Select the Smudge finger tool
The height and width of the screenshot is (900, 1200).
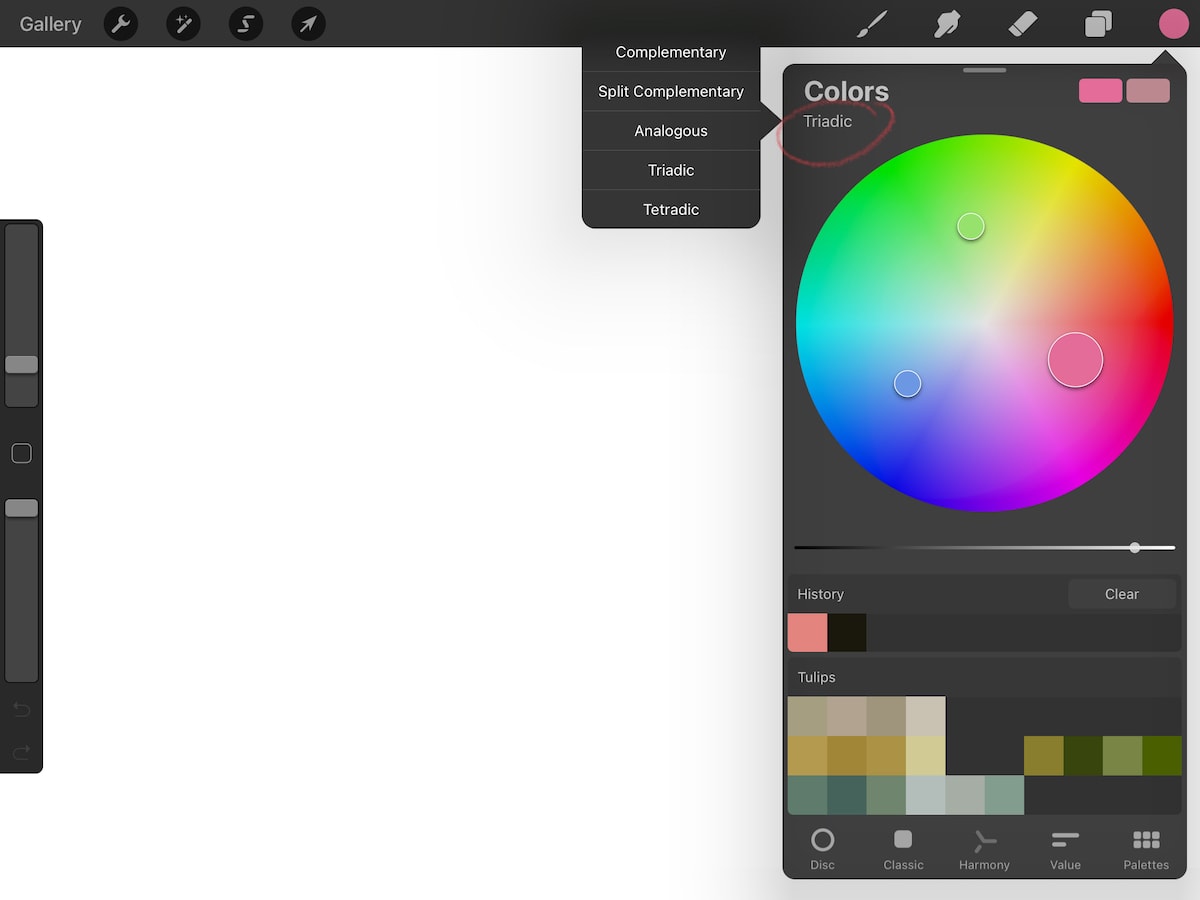tap(947, 24)
